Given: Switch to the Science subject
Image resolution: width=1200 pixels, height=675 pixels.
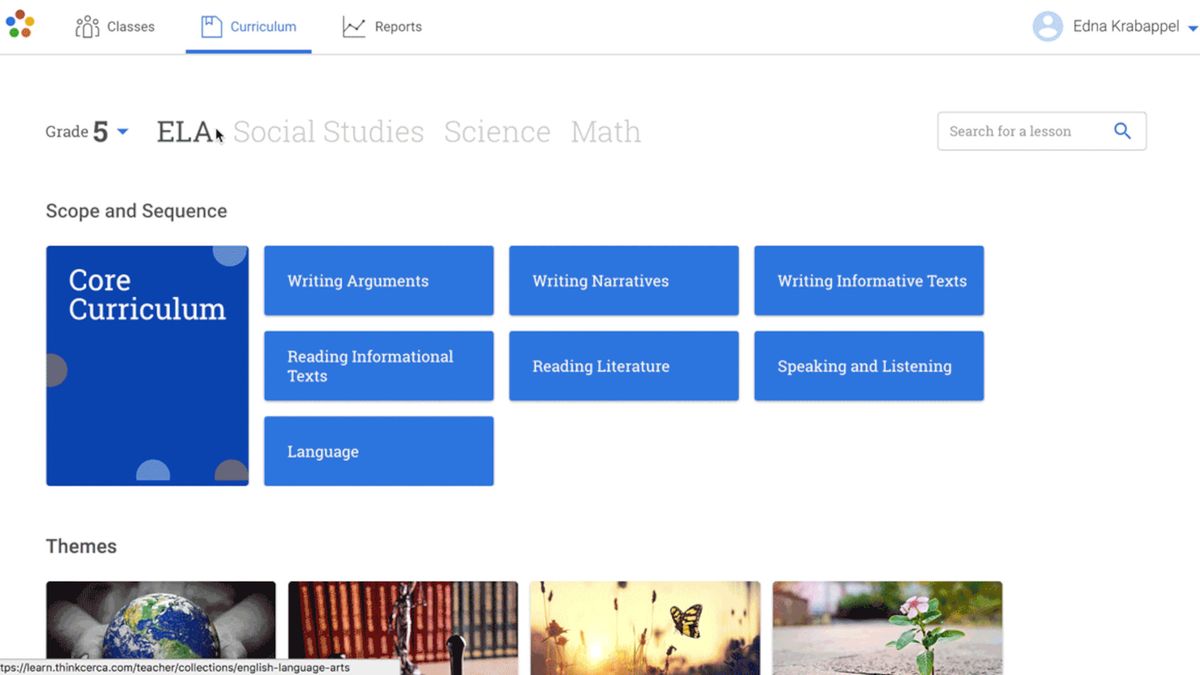Looking at the screenshot, I should pos(497,131).
